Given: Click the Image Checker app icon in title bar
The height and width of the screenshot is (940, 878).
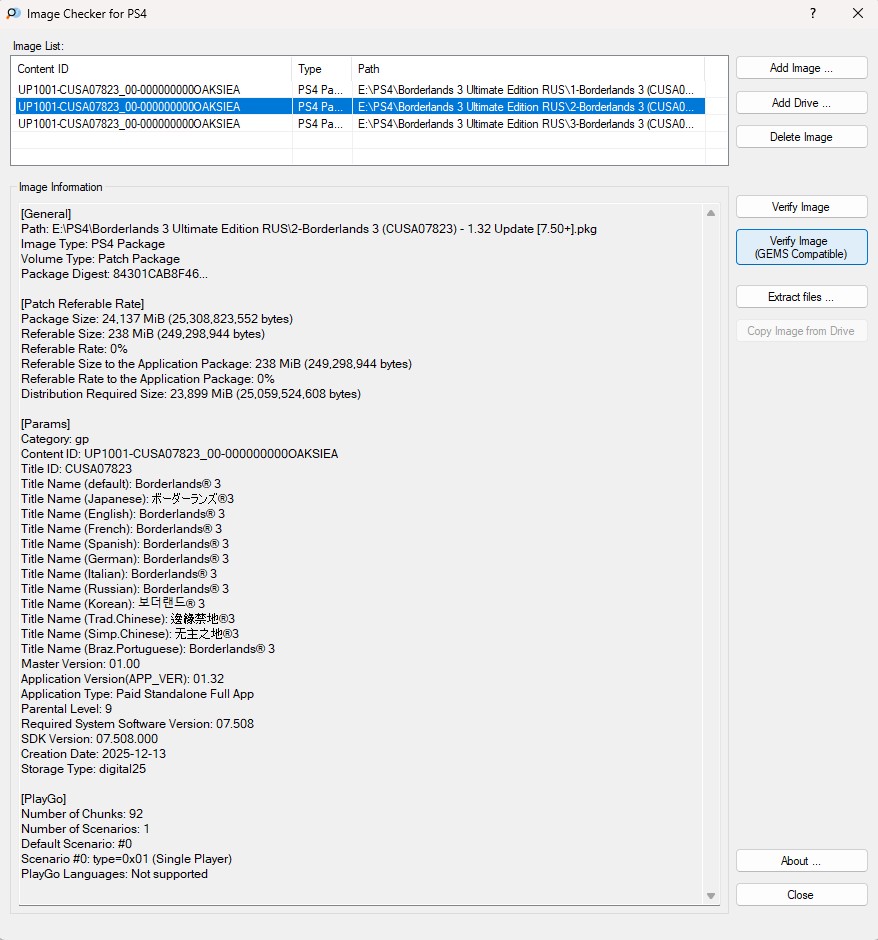Looking at the screenshot, I should pyautogui.click(x=13, y=13).
